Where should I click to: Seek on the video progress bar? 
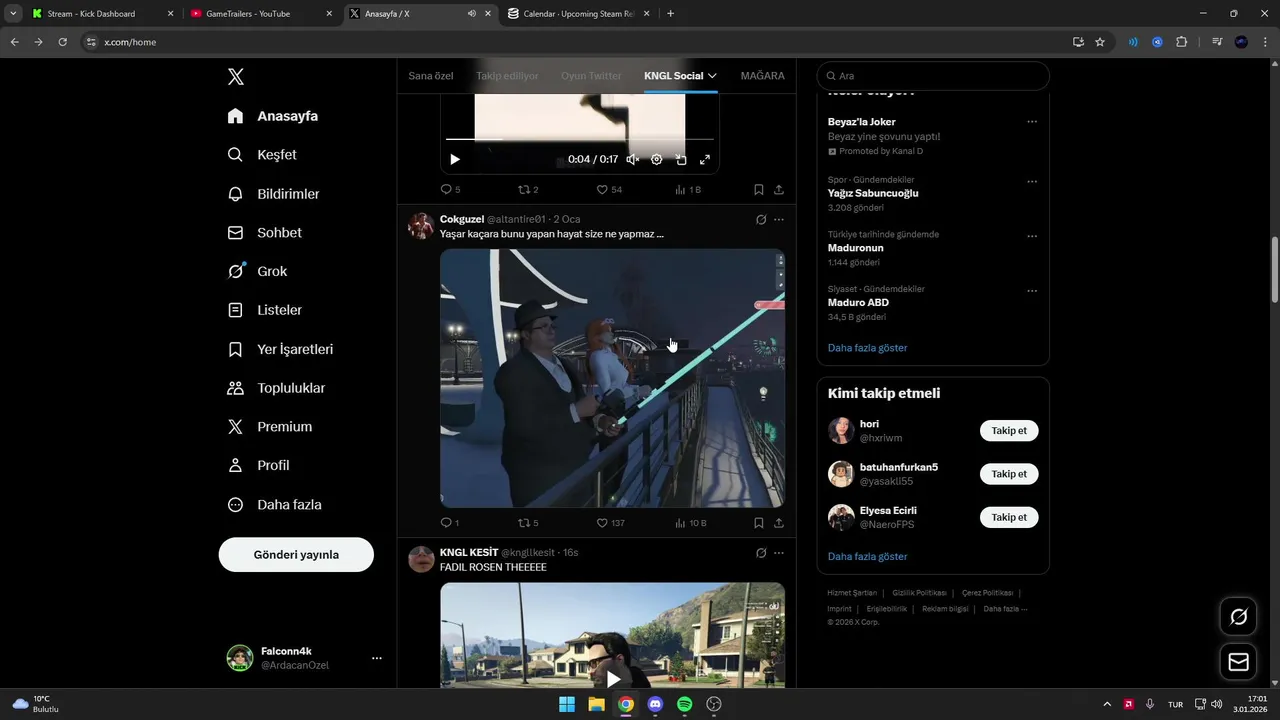click(x=580, y=139)
